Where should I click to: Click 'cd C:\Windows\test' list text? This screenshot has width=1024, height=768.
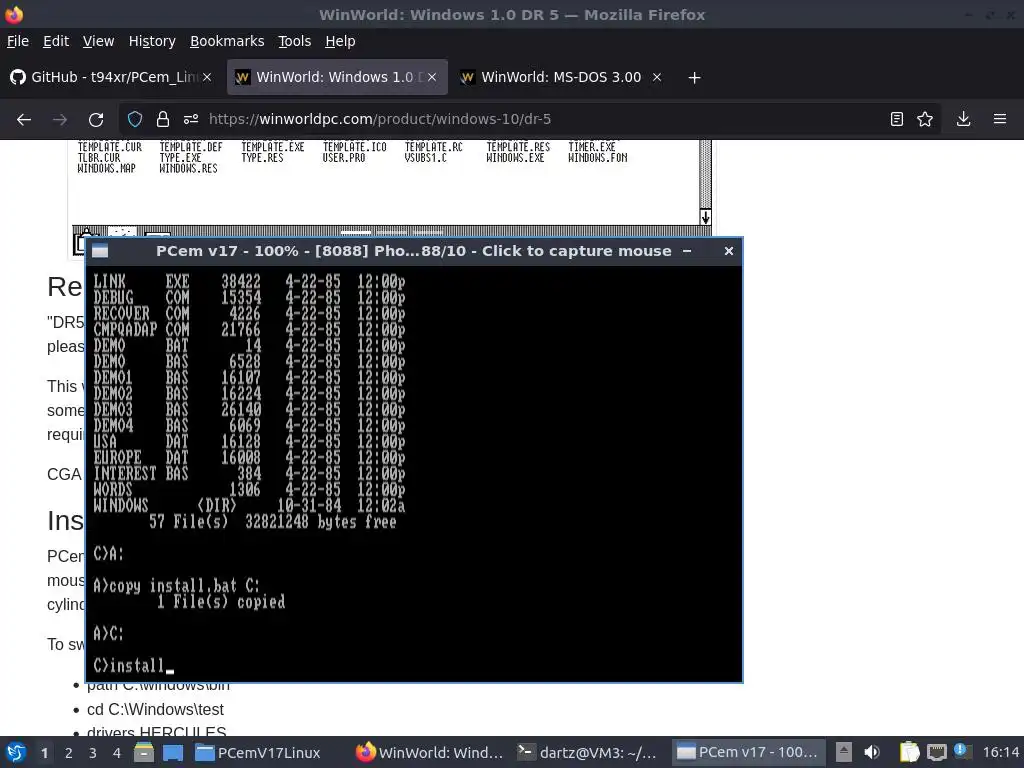pyautogui.click(x=155, y=709)
